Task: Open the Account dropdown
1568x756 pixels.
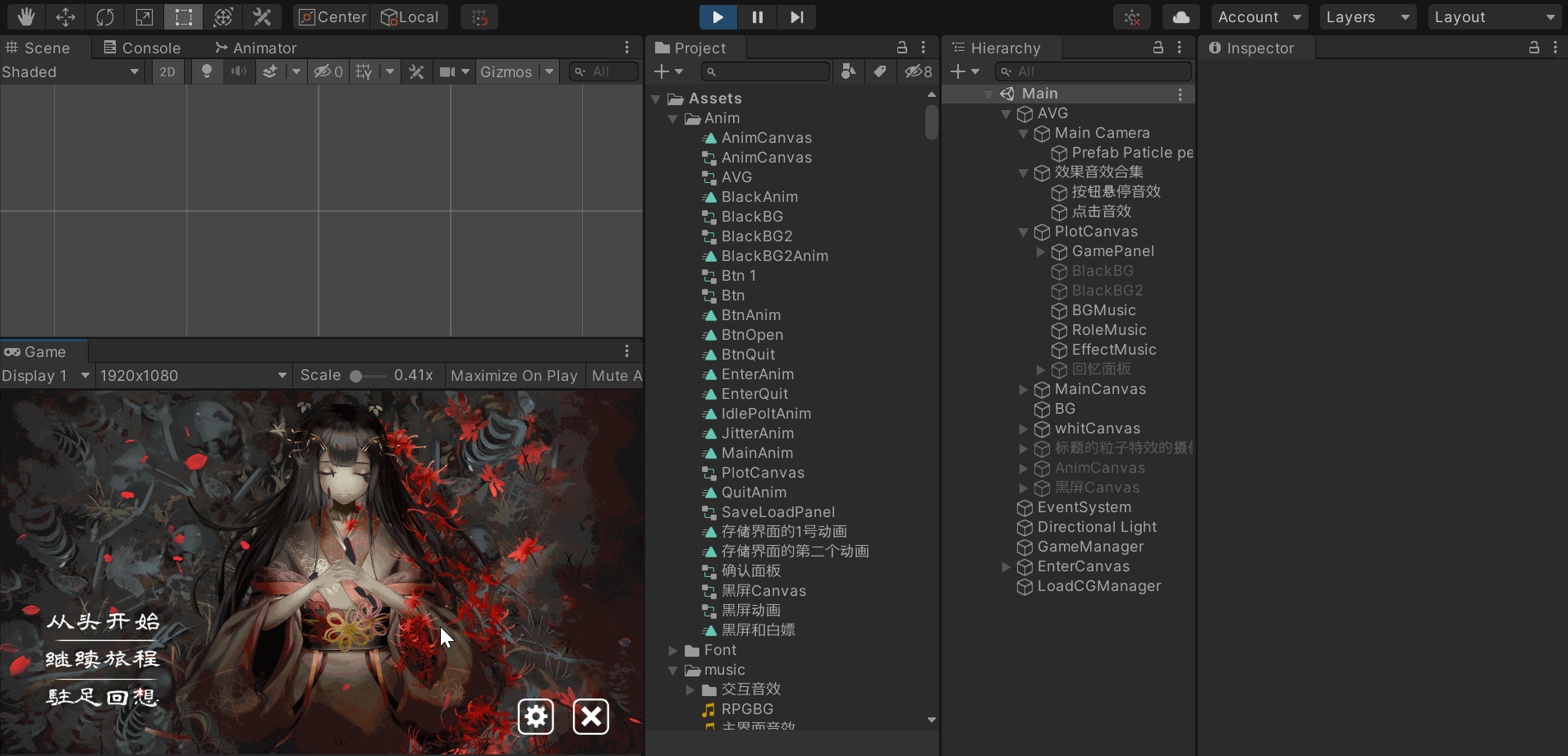Action: 1259,16
